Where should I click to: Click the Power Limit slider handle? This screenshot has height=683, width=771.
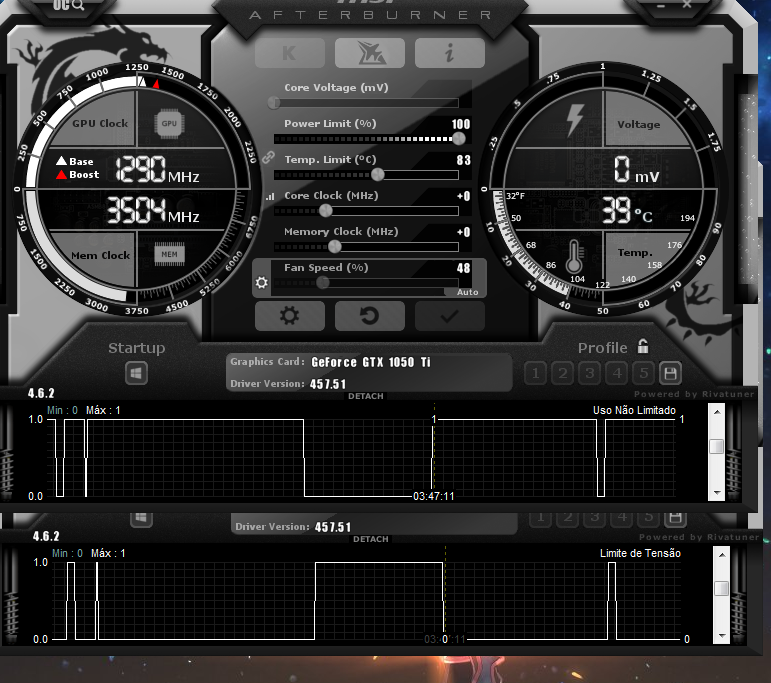coord(459,139)
